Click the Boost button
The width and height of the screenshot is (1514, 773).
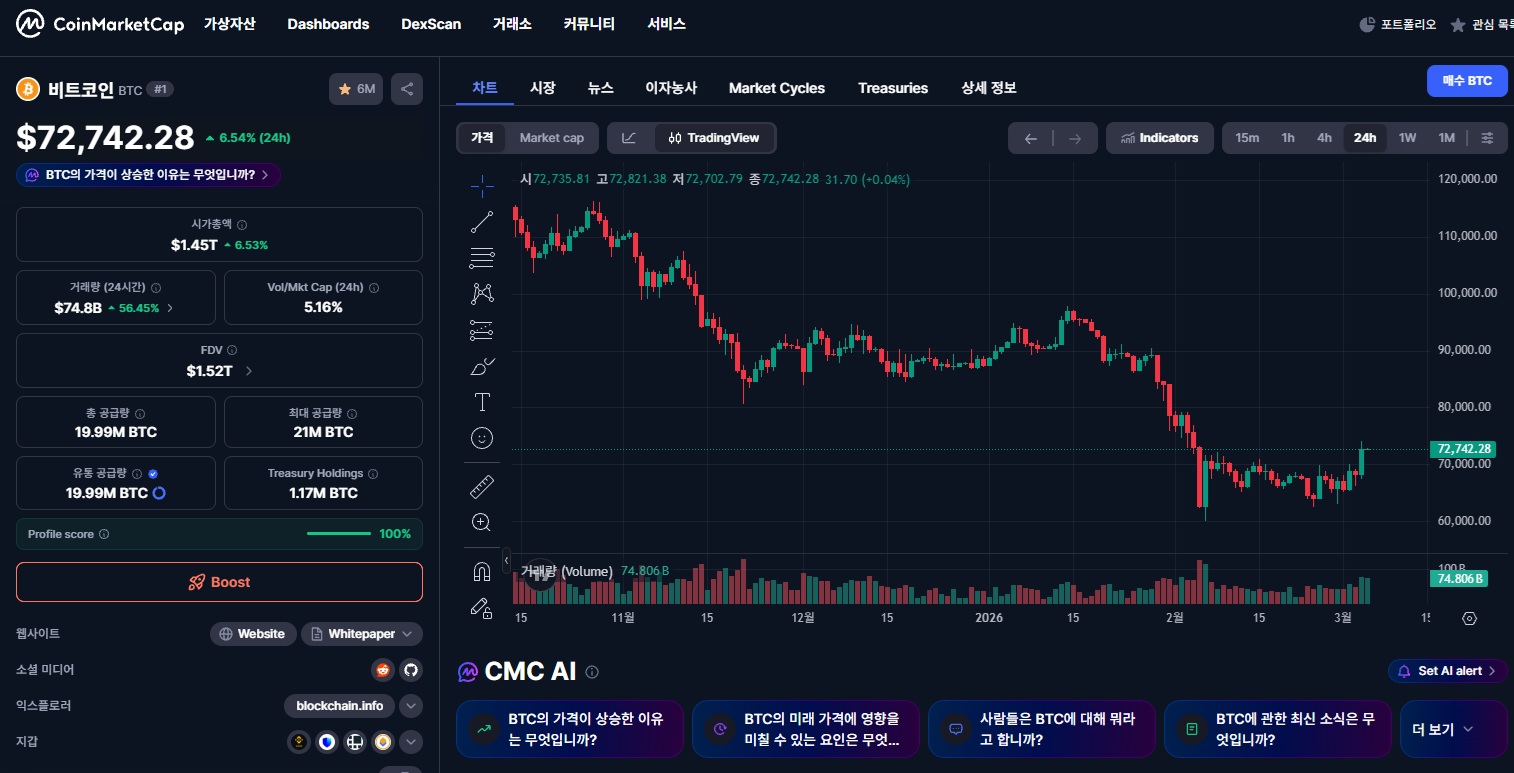click(219, 582)
